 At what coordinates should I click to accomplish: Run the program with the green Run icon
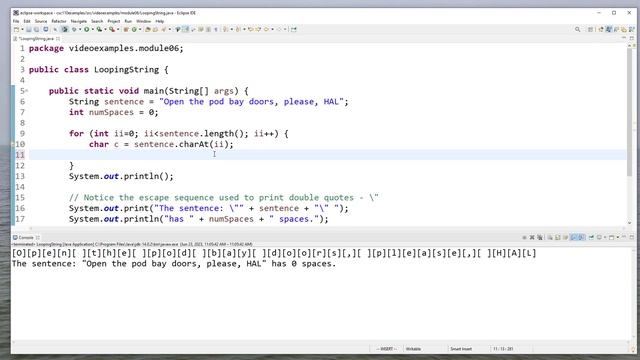(87, 29)
